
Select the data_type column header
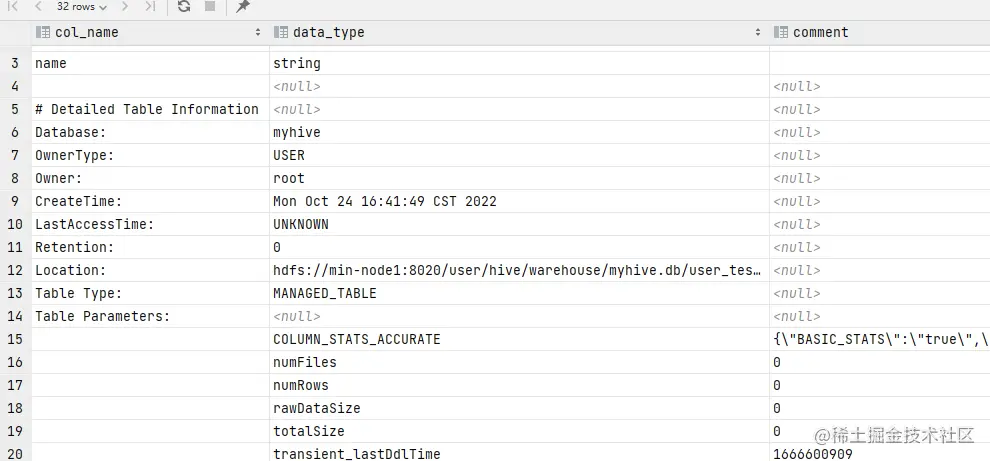click(328, 32)
